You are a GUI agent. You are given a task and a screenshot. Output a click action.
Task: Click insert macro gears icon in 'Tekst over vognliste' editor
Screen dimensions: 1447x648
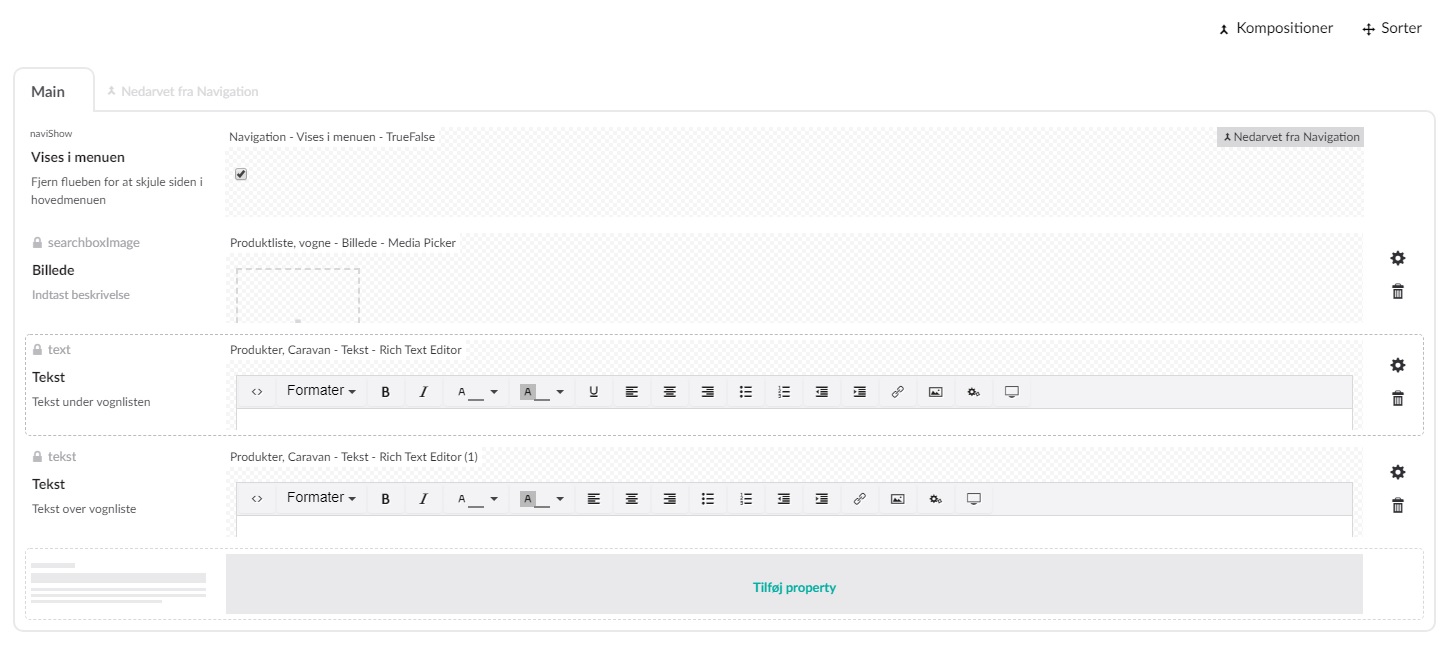click(x=935, y=499)
